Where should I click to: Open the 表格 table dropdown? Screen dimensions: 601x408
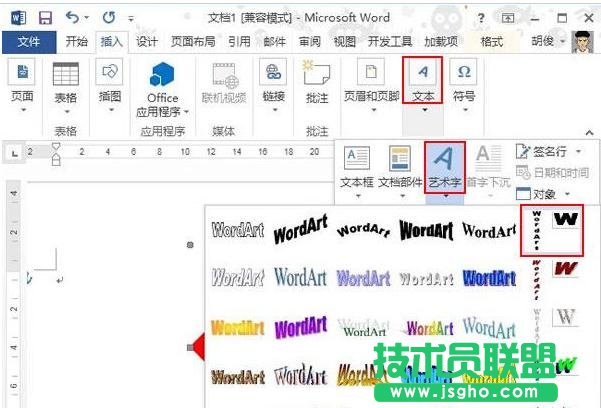(x=66, y=87)
